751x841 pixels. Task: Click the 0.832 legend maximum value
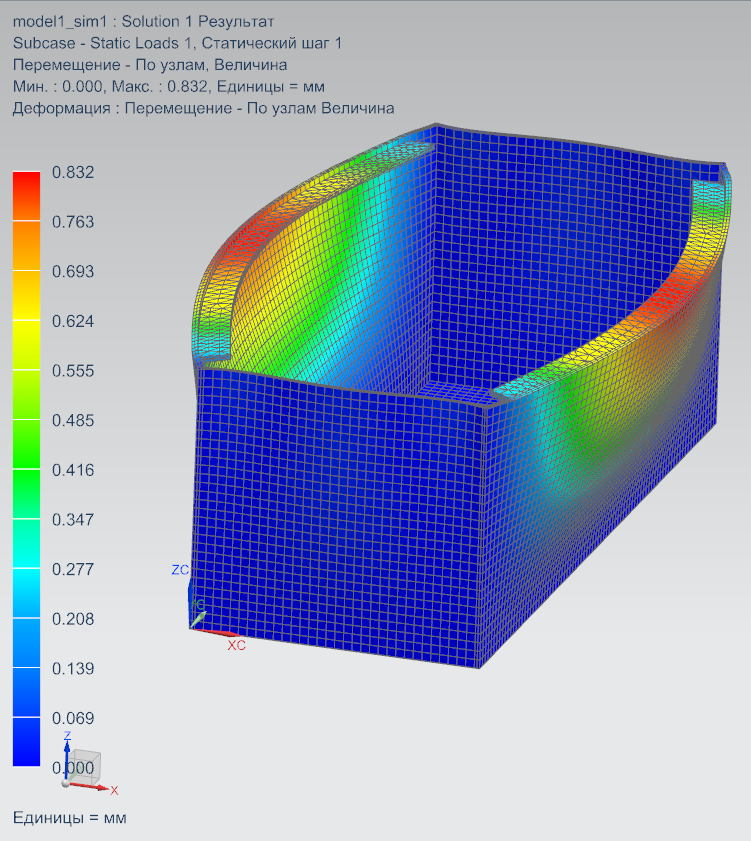pos(73,172)
